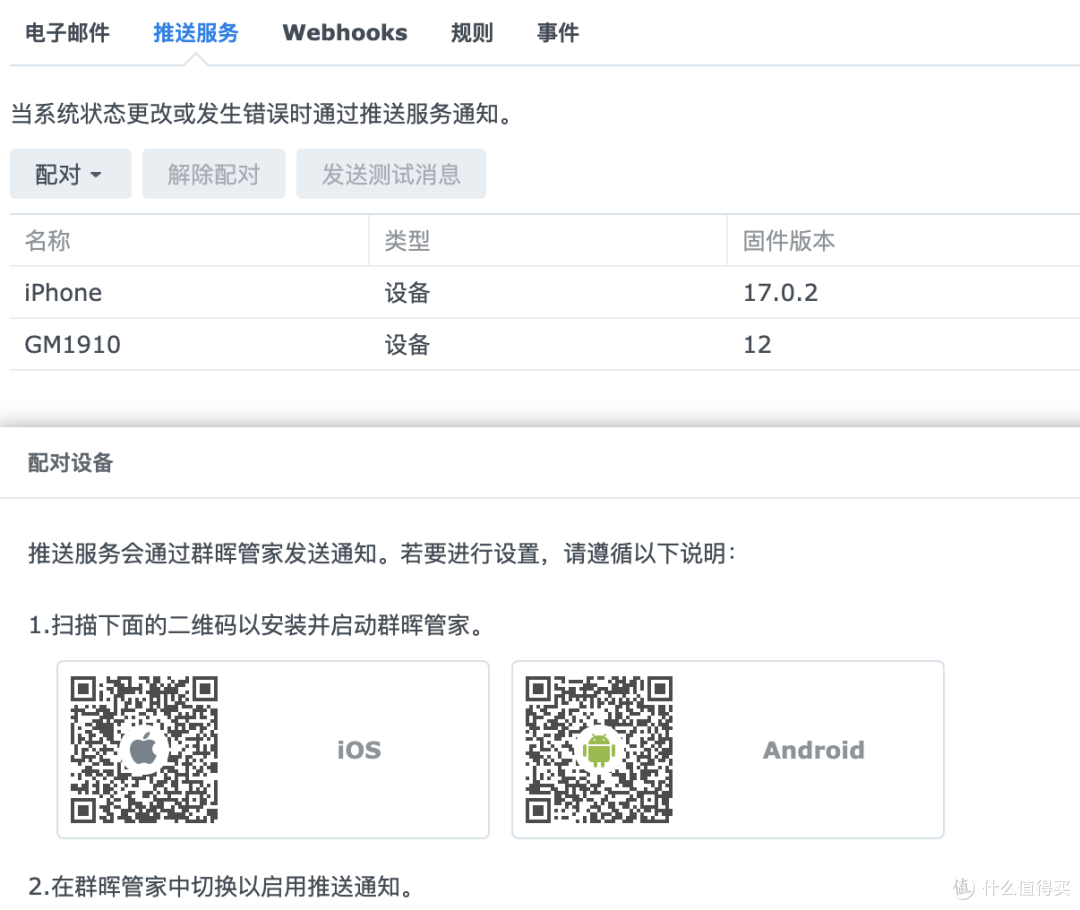Select the GM1910 device row

(545, 344)
